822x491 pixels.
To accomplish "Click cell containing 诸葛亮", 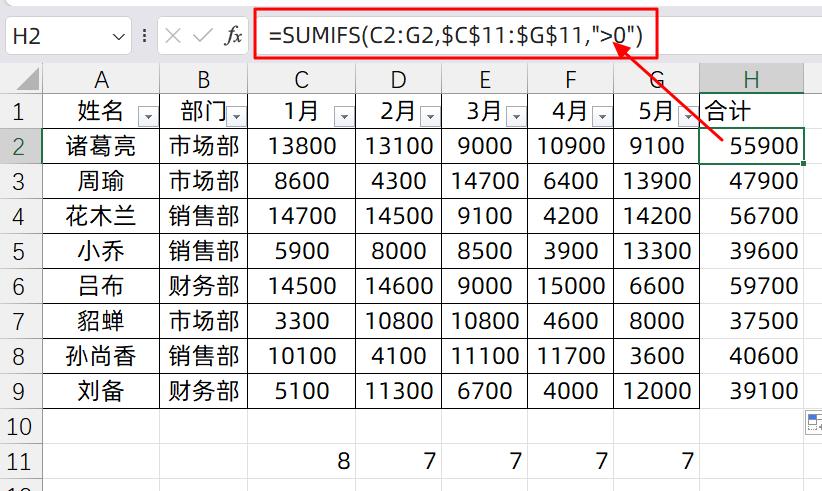I will pyautogui.click(x=101, y=146).
